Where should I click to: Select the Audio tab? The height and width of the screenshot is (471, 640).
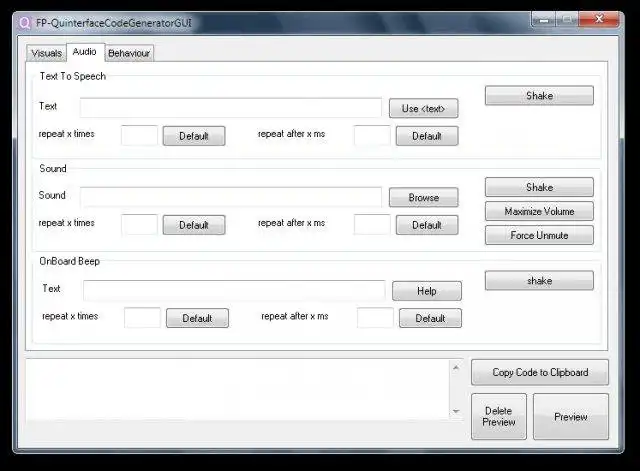pyautogui.click(x=85, y=52)
